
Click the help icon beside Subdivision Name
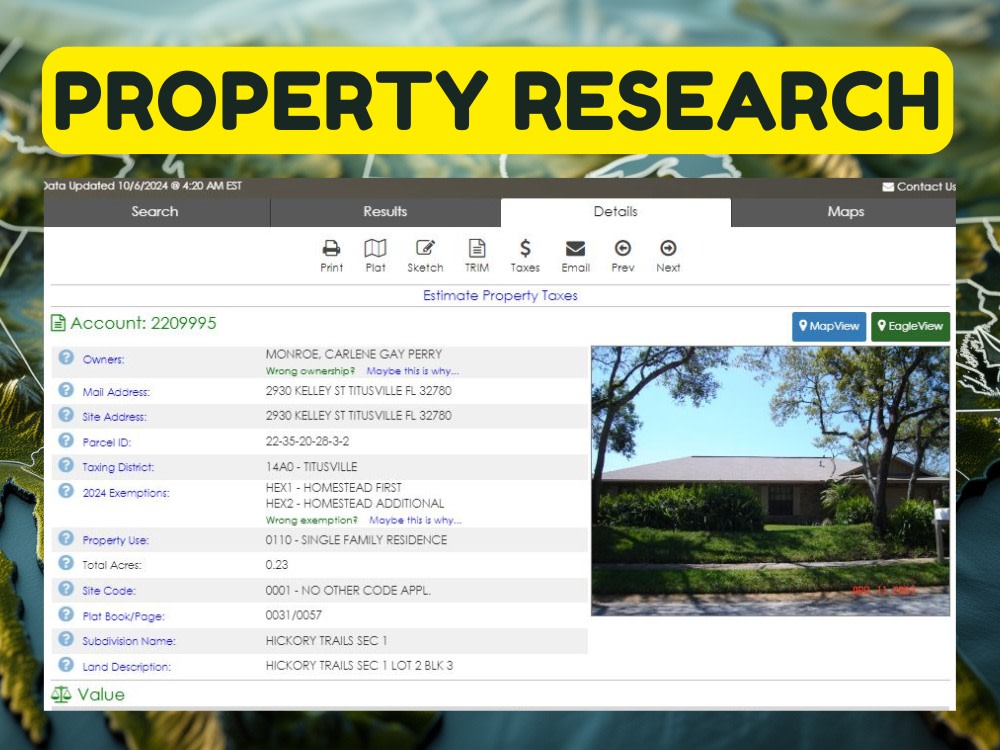(x=66, y=638)
